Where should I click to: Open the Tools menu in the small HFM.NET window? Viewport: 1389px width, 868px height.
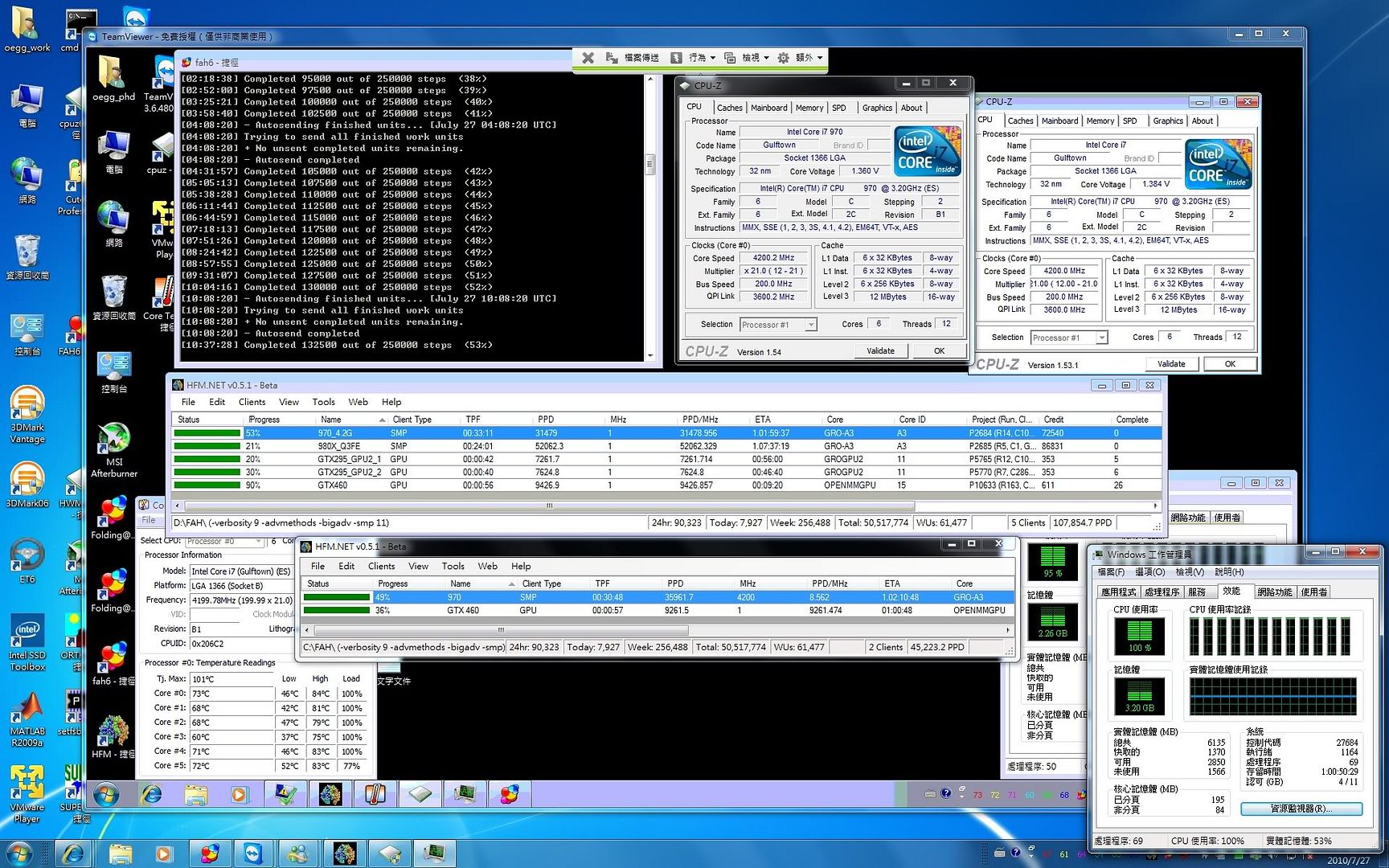[453, 566]
